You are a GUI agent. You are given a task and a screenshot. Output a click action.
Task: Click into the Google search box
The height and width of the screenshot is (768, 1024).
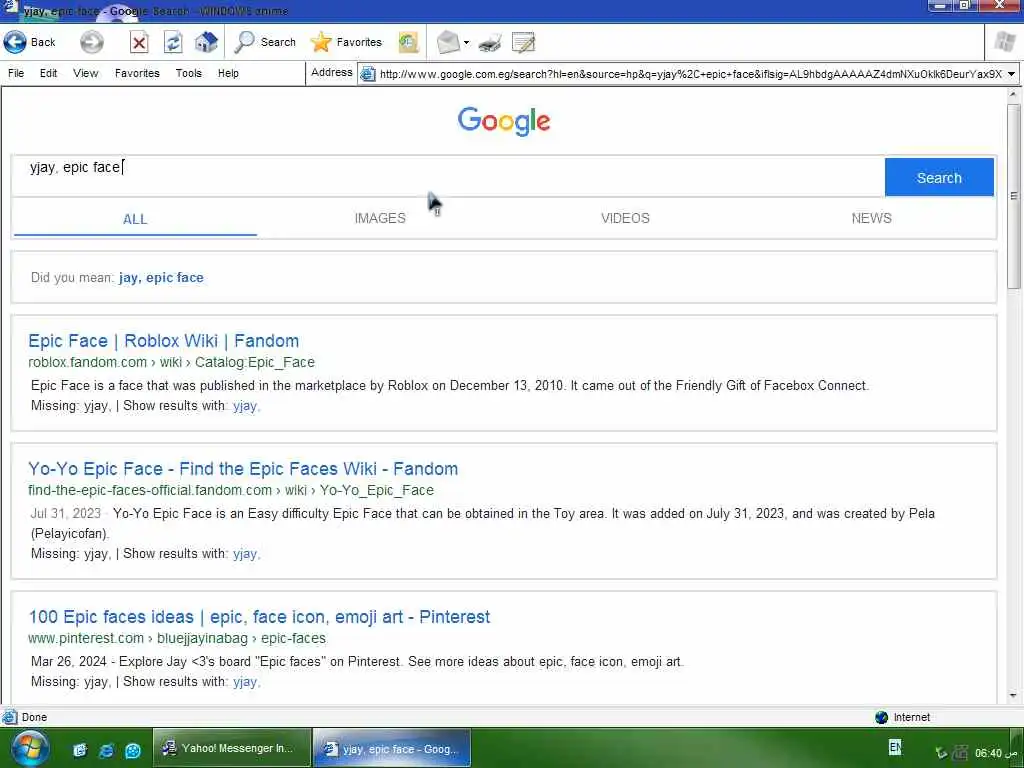(x=448, y=176)
